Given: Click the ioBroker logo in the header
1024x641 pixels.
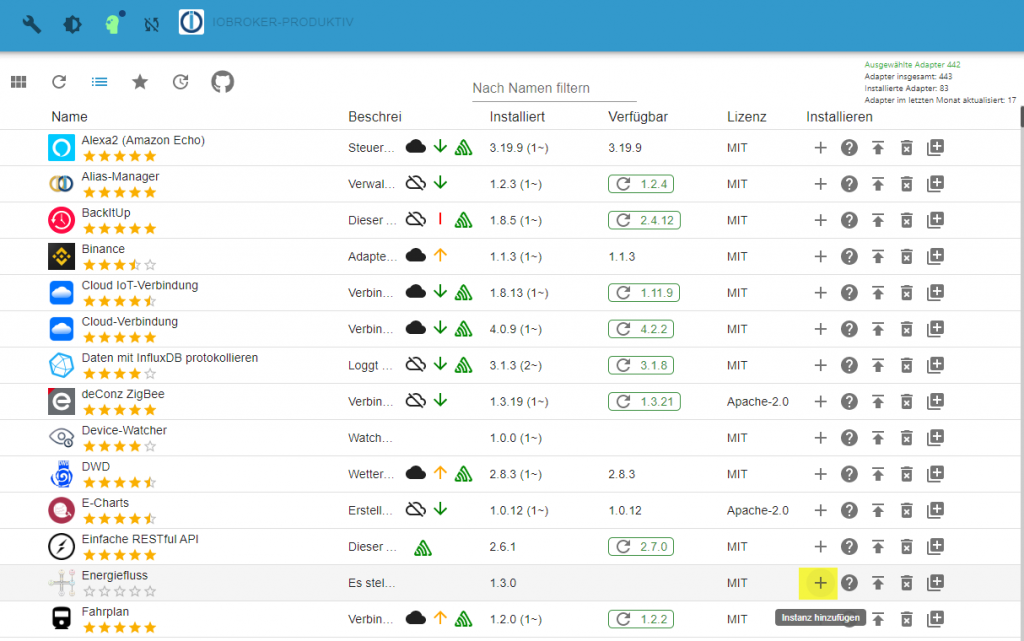Looking at the screenshot, I should click(191, 23).
